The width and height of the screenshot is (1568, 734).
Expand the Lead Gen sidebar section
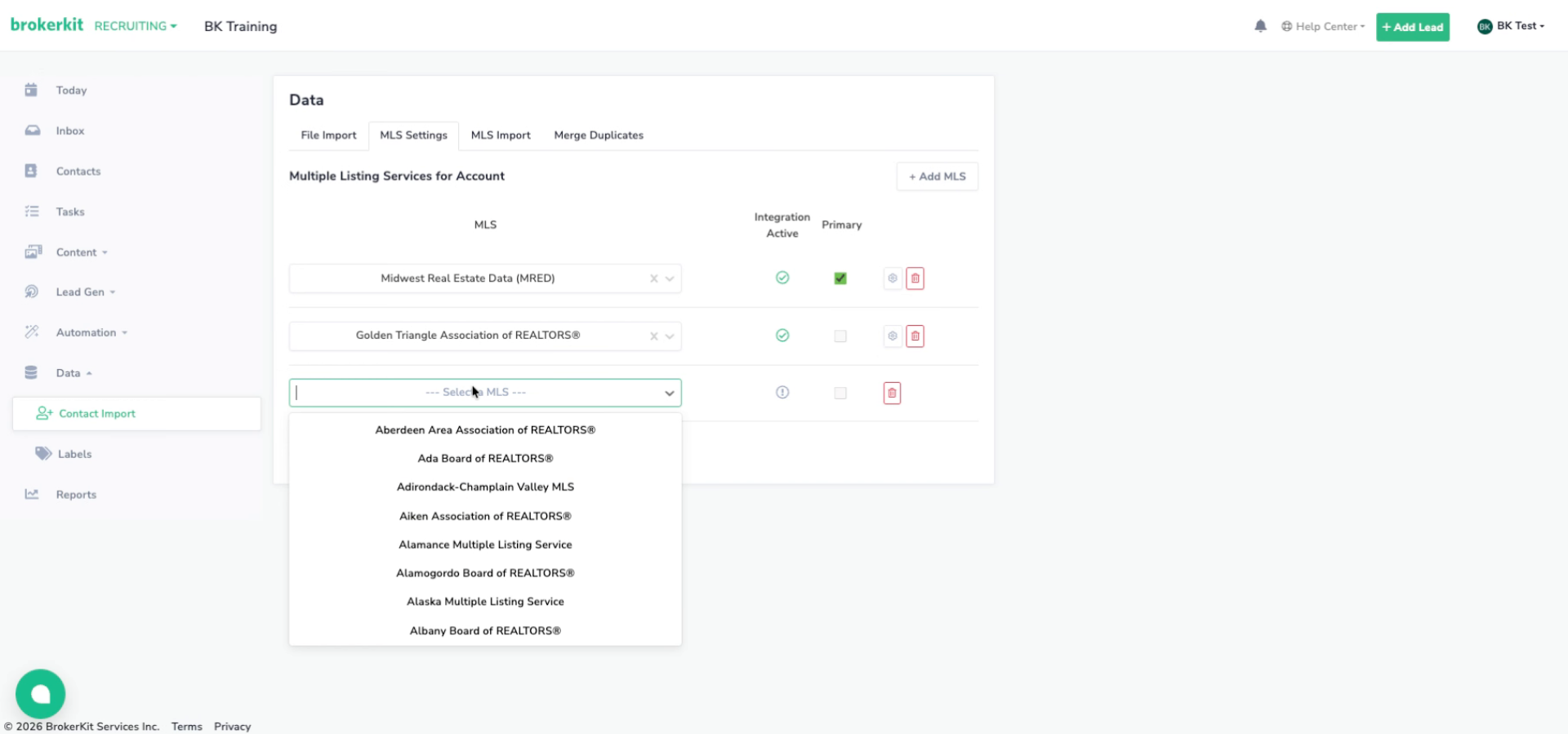tap(86, 292)
